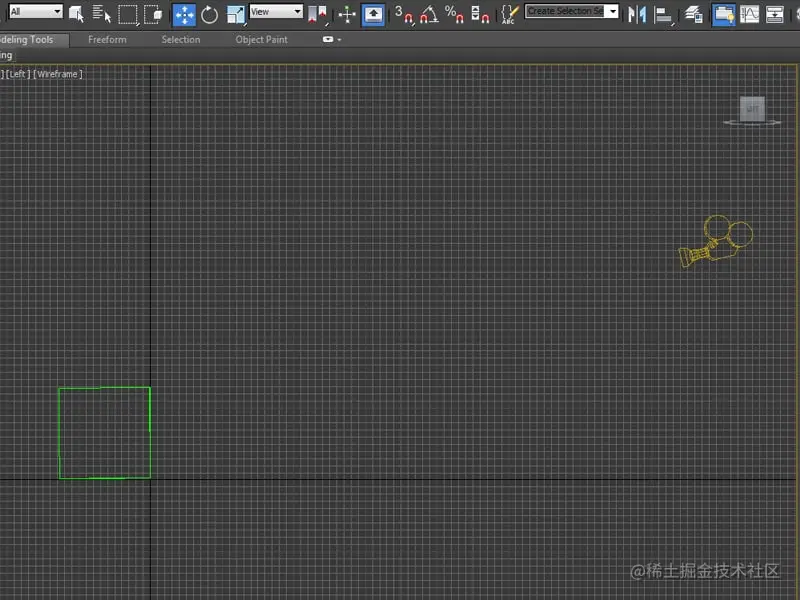Open the All selection filter dropdown
The image size is (800, 600).
point(36,11)
